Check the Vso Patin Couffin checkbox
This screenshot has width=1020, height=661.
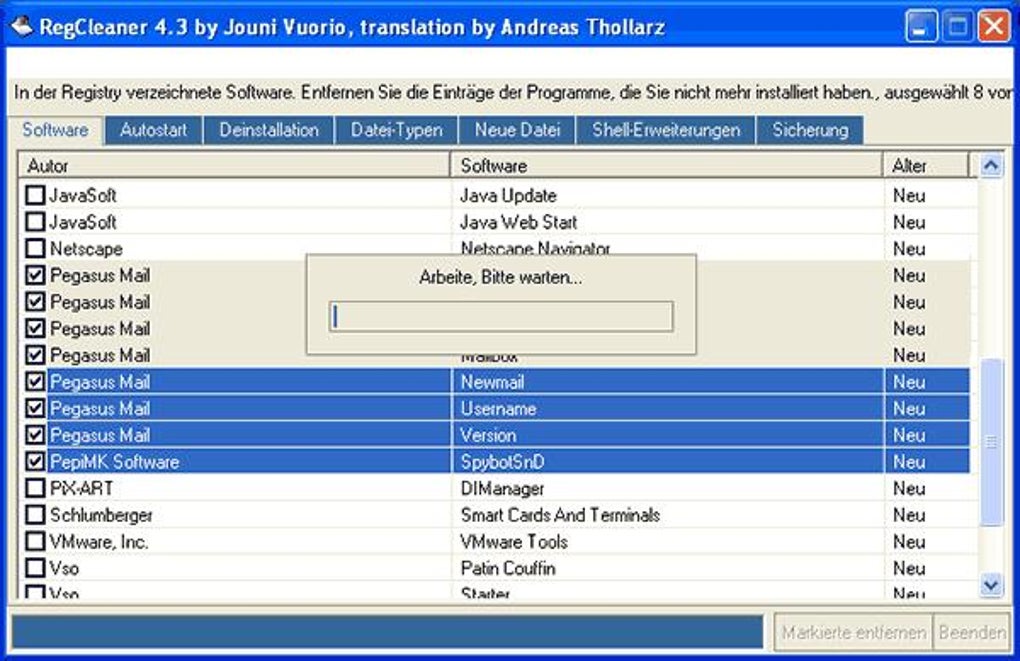[35, 568]
